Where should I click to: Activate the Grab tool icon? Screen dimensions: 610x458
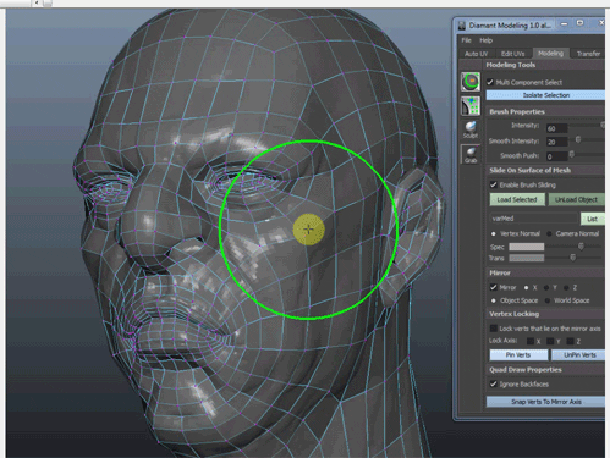pyautogui.click(x=470, y=154)
